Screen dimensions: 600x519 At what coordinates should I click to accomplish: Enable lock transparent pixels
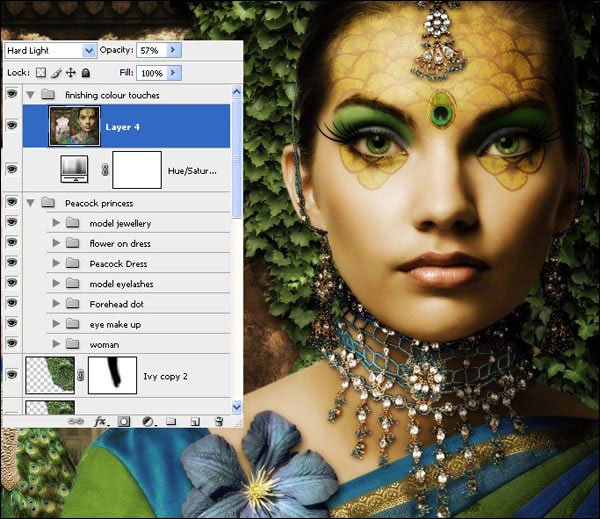(41, 73)
